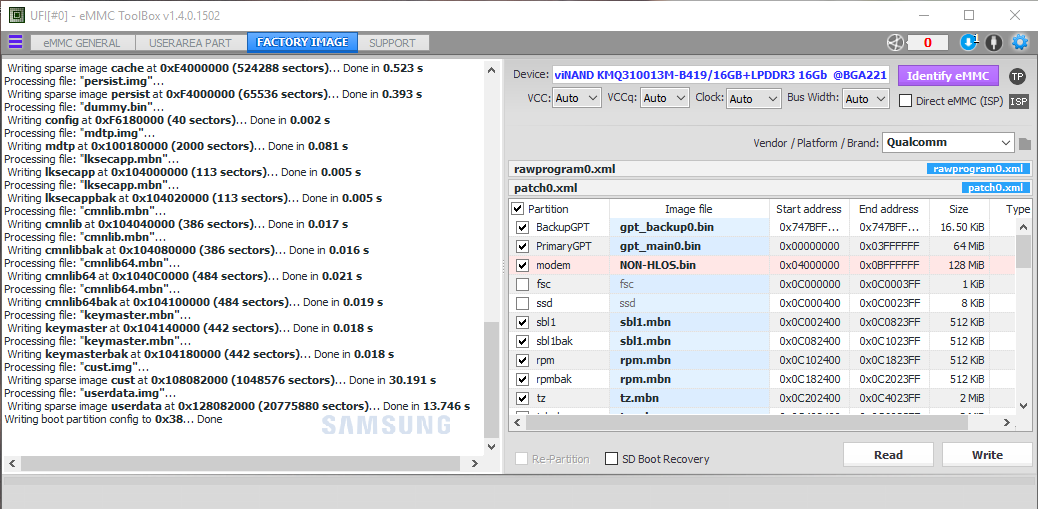Toggle the SD Boot Recovery checkbox
The height and width of the screenshot is (509, 1038).
611,459
